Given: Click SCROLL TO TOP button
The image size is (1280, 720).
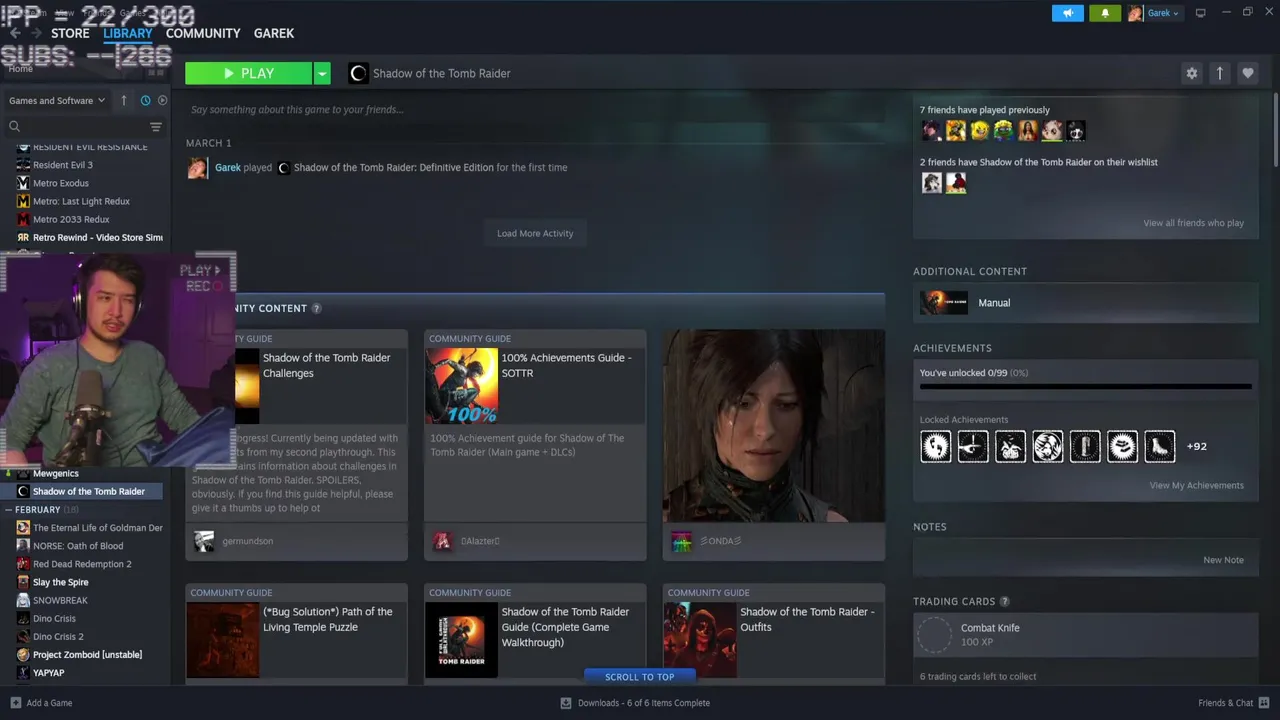Looking at the screenshot, I should point(640,677).
